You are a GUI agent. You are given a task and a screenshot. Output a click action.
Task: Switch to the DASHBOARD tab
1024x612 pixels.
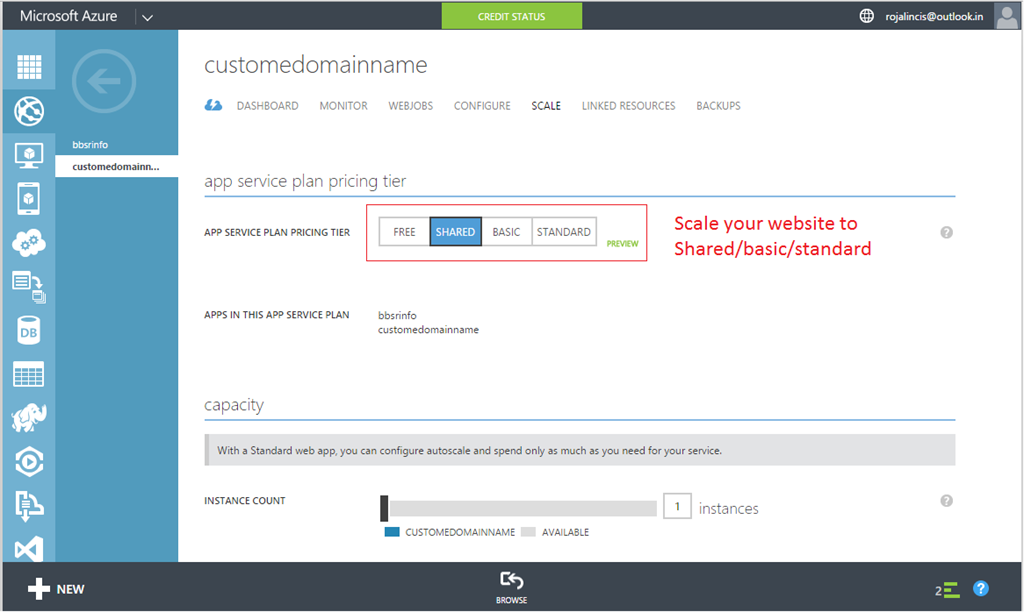pyautogui.click(x=268, y=106)
